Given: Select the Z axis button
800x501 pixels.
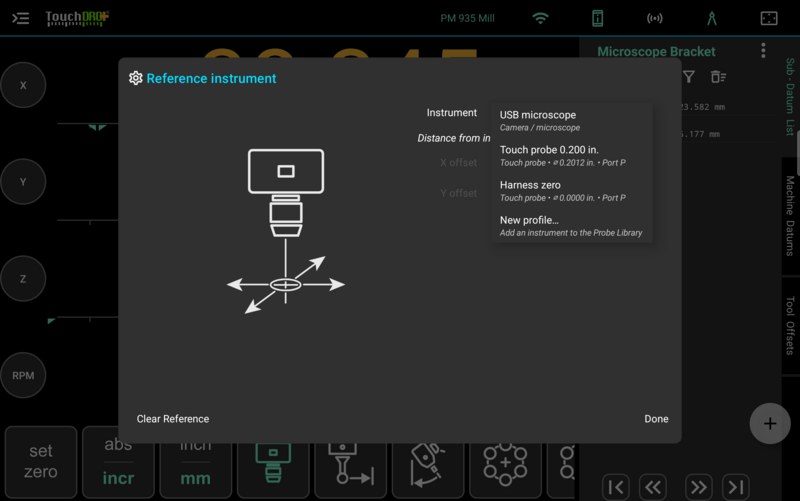Looking at the screenshot, I should [x=23, y=279].
